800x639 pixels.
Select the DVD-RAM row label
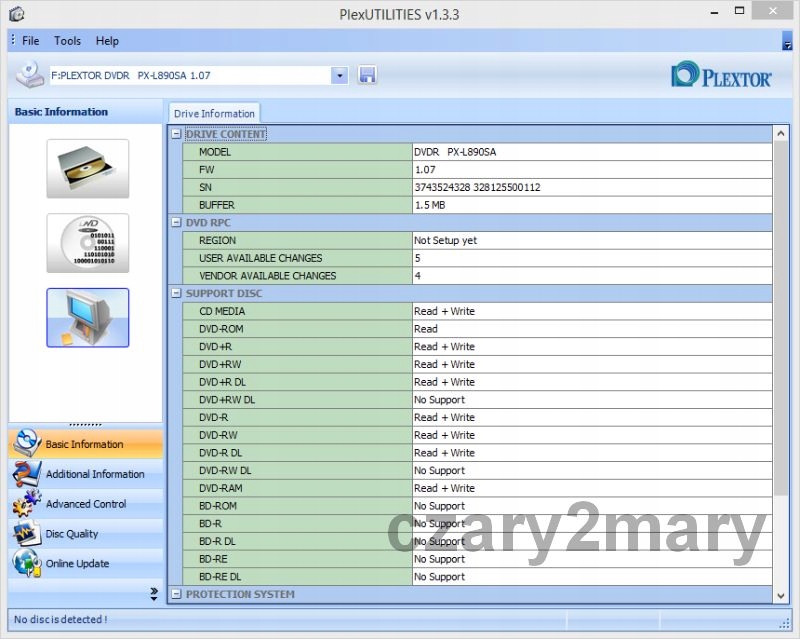coord(220,488)
